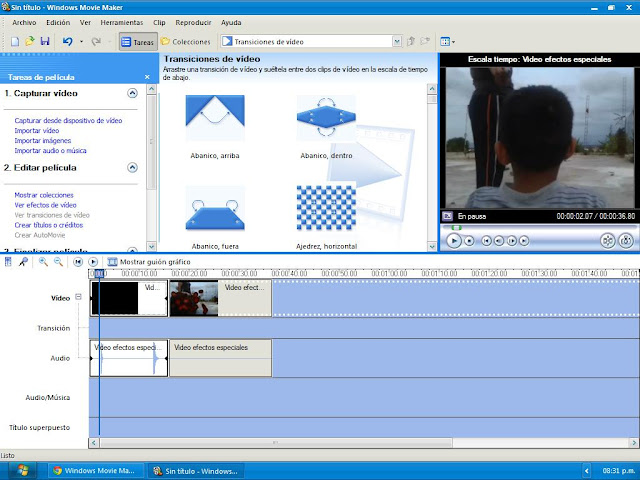Go to the next frame in monitor
The height and width of the screenshot is (480, 640).
(512, 241)
